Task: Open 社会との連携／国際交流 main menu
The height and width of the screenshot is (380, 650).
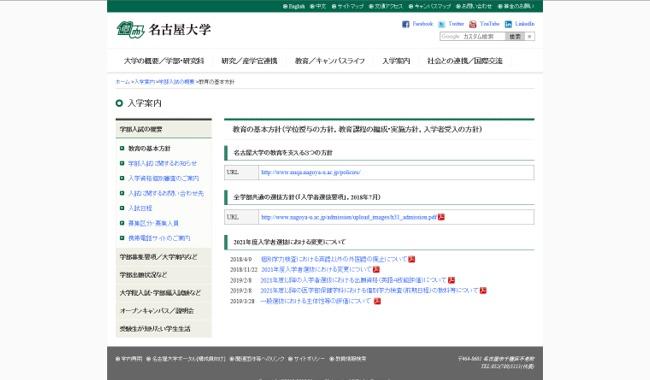Action: [465, 61]
